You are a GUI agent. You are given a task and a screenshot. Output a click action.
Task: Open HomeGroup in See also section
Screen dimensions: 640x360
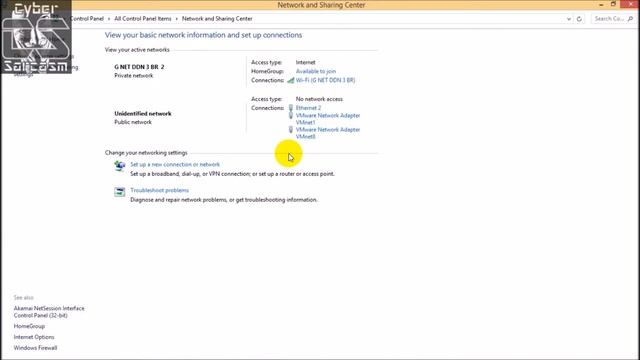pos(29,326)
